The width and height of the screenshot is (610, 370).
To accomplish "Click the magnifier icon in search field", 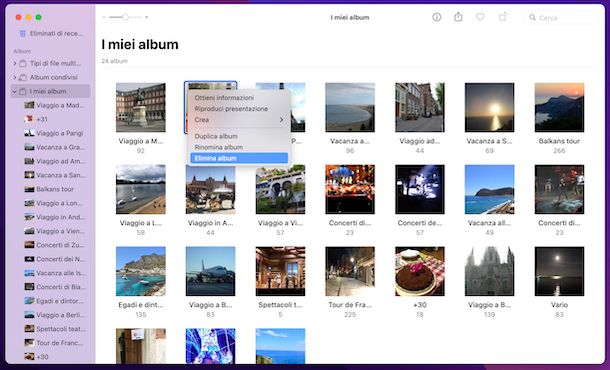I will pyautogui.click(x=532, y=18).
